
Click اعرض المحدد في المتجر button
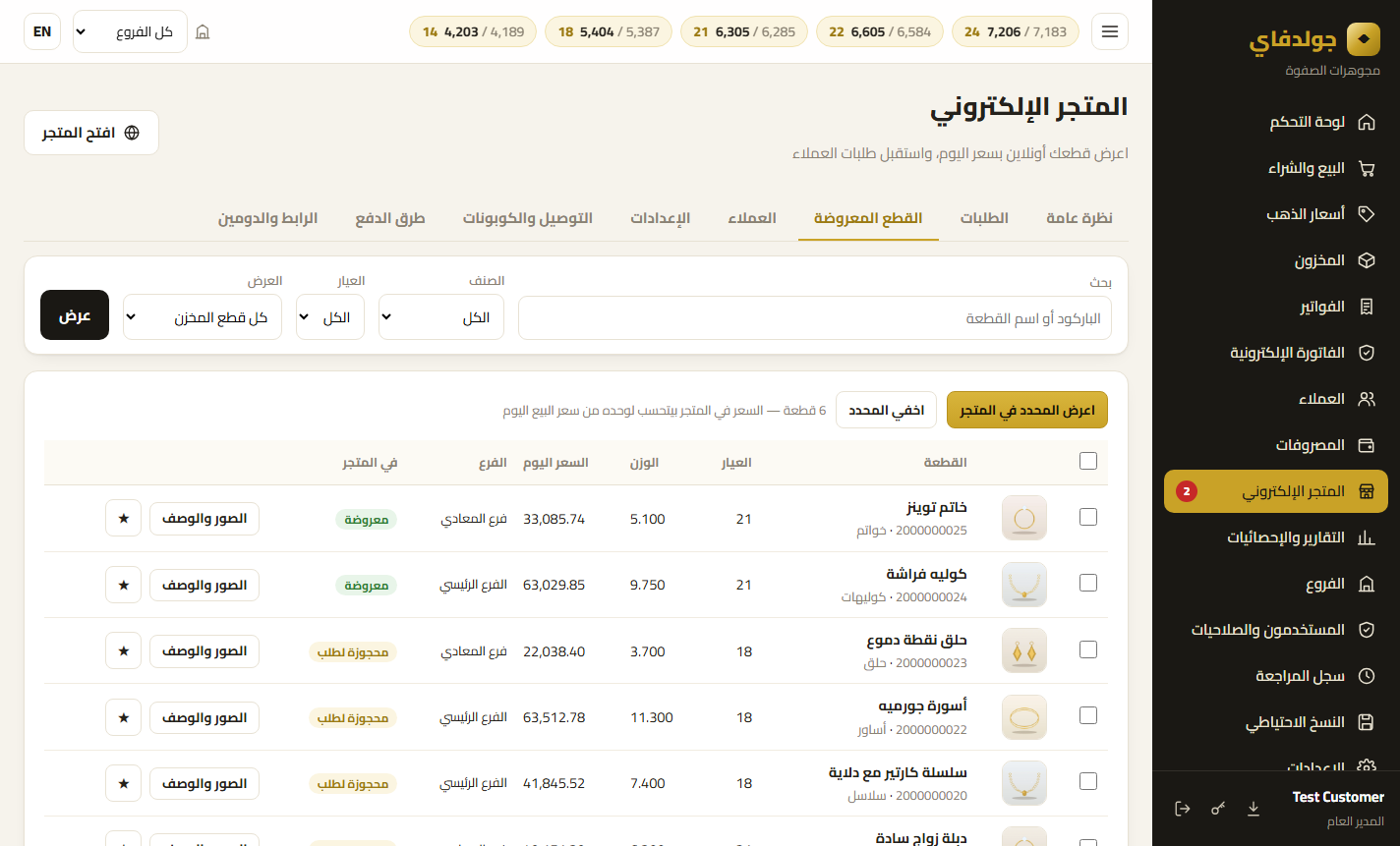click(x=1027, y=410)
